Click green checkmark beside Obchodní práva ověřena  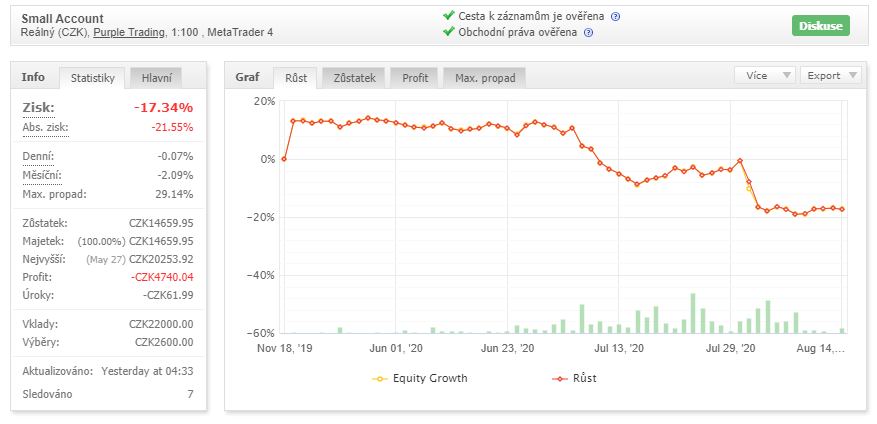447,32
